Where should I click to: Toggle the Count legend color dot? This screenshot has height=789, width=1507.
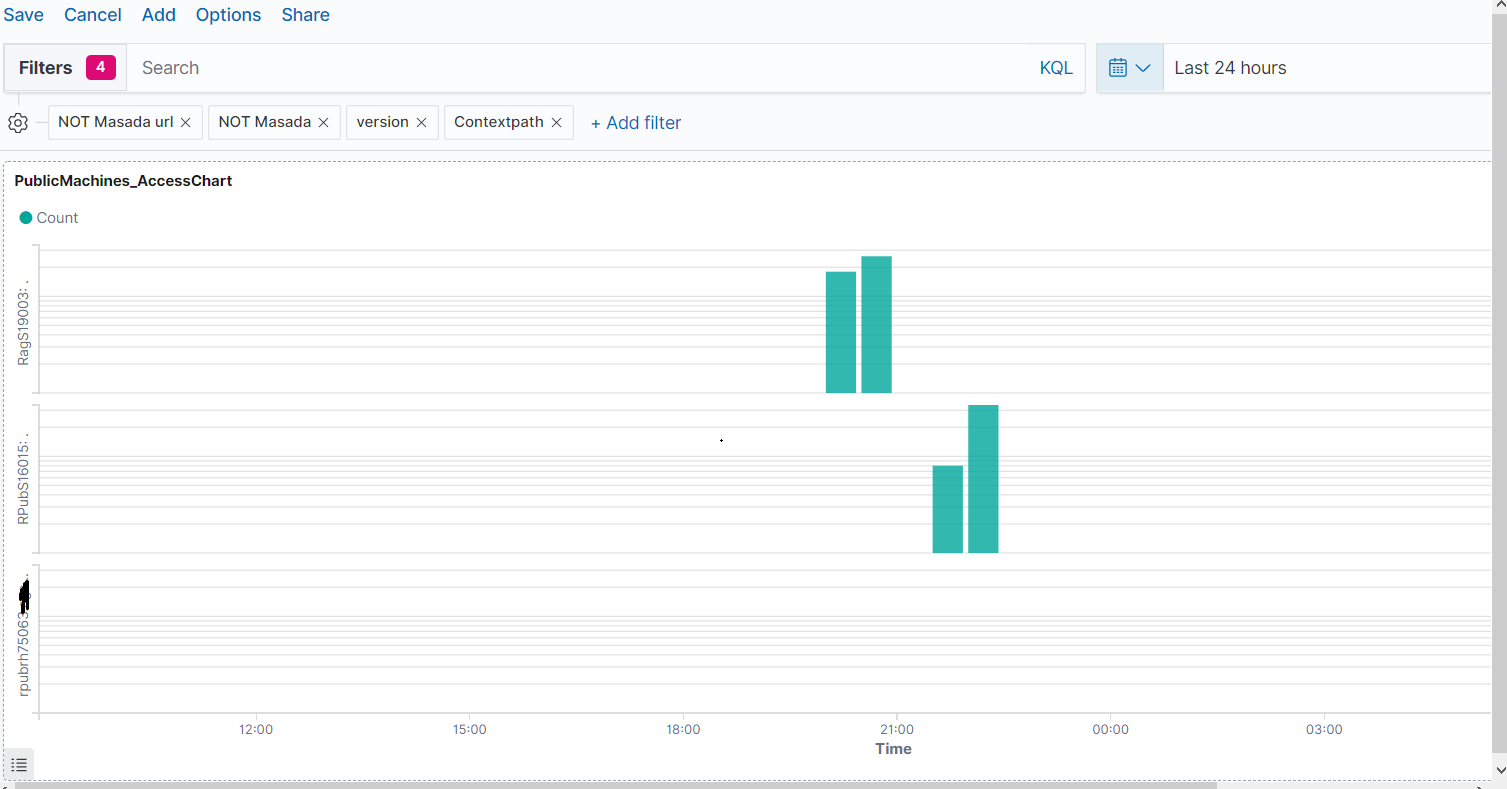[26, 218]
